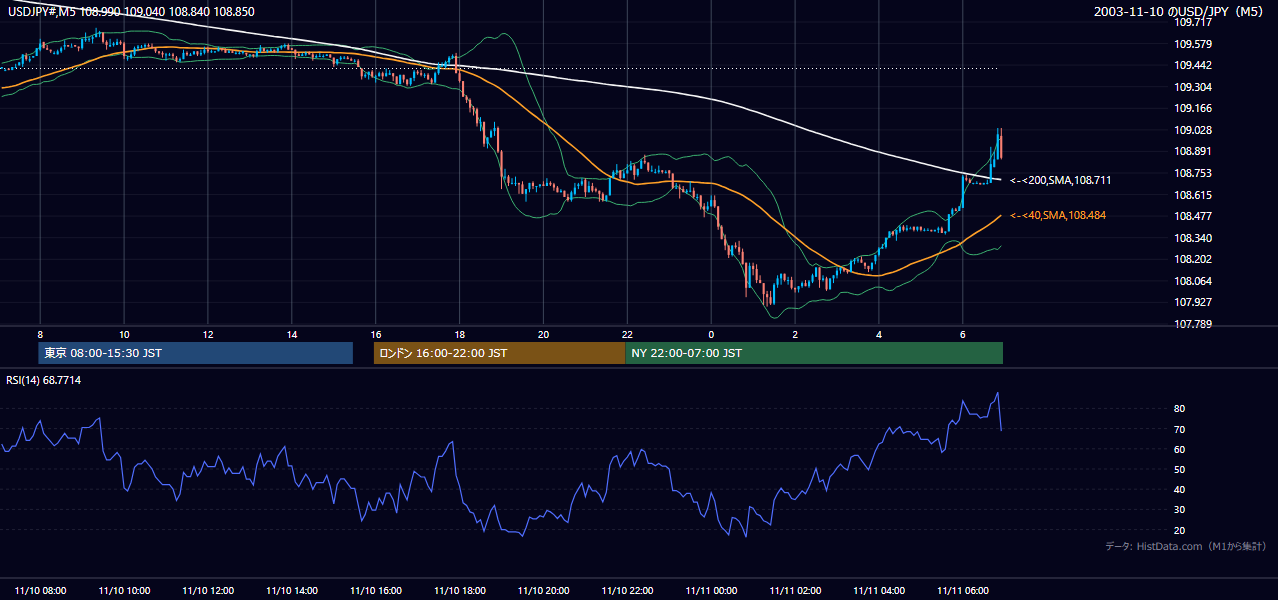Click price axis value 108.340
Image resolution: width=1278 pixels, height=600 pixels.
coord(1194,238)
